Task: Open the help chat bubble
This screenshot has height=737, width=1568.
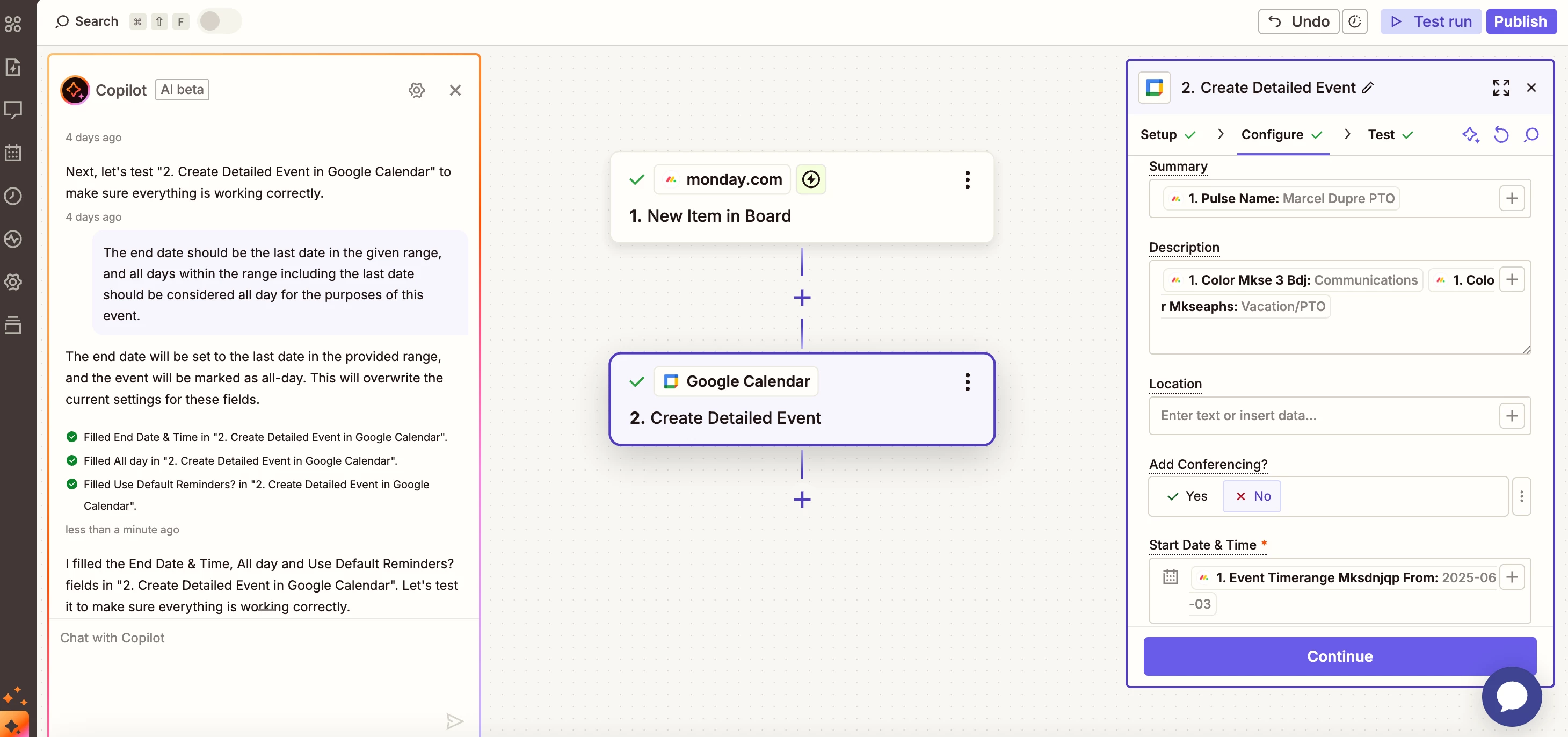Action: tap(1512, 697)
